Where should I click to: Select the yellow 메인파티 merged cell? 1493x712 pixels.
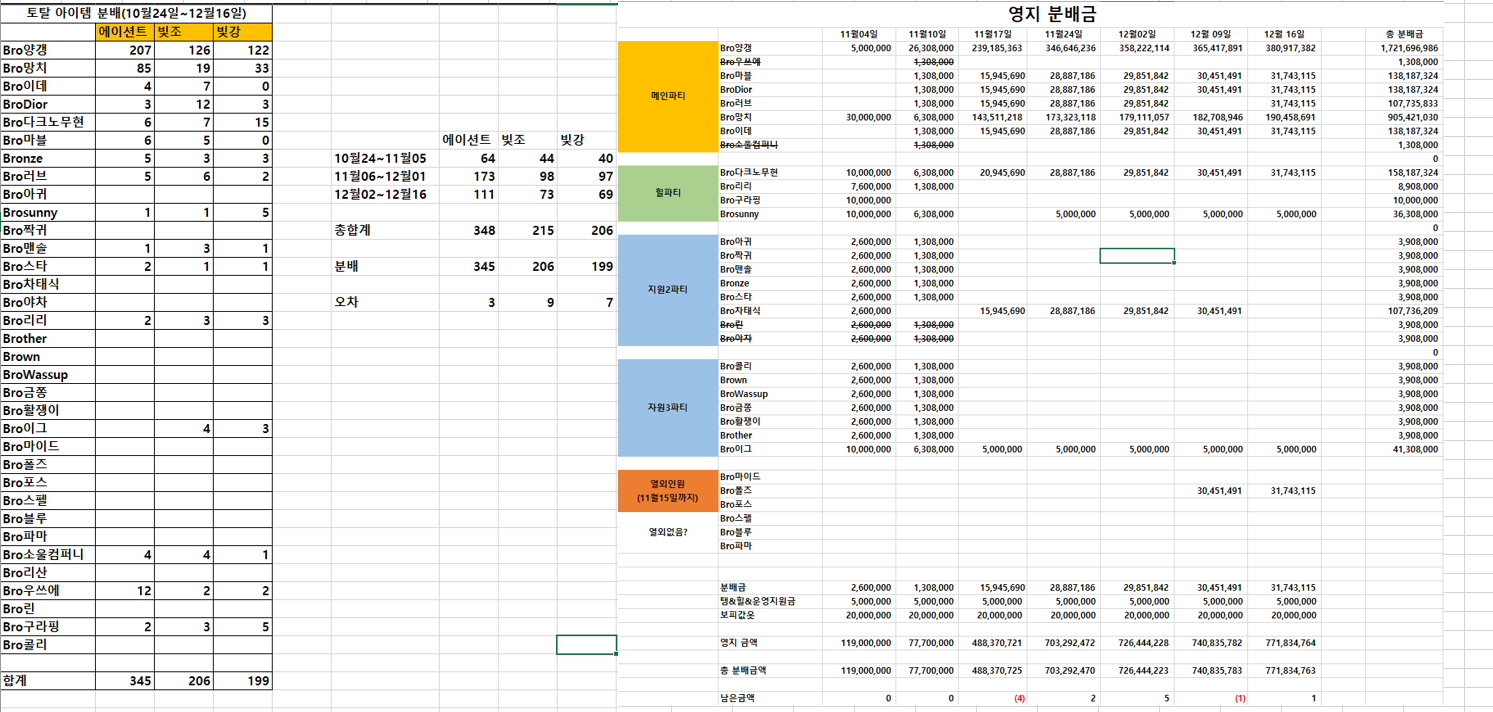pyautogui.click(x=668, y=96)
